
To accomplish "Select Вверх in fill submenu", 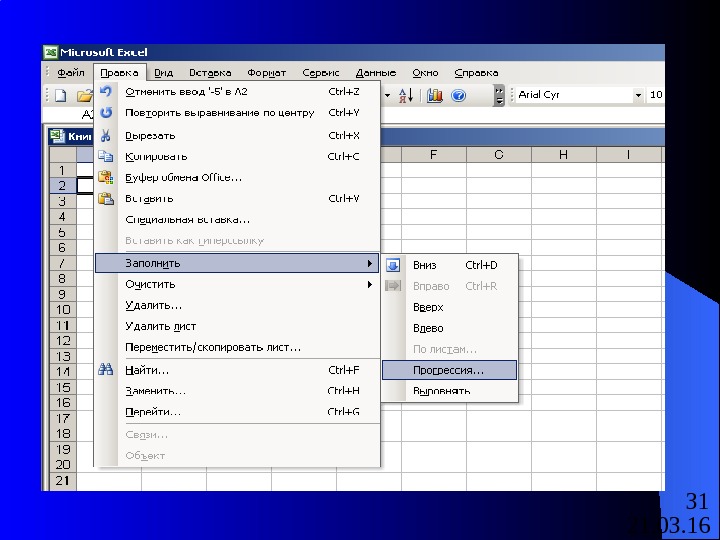I will (450, 307).
